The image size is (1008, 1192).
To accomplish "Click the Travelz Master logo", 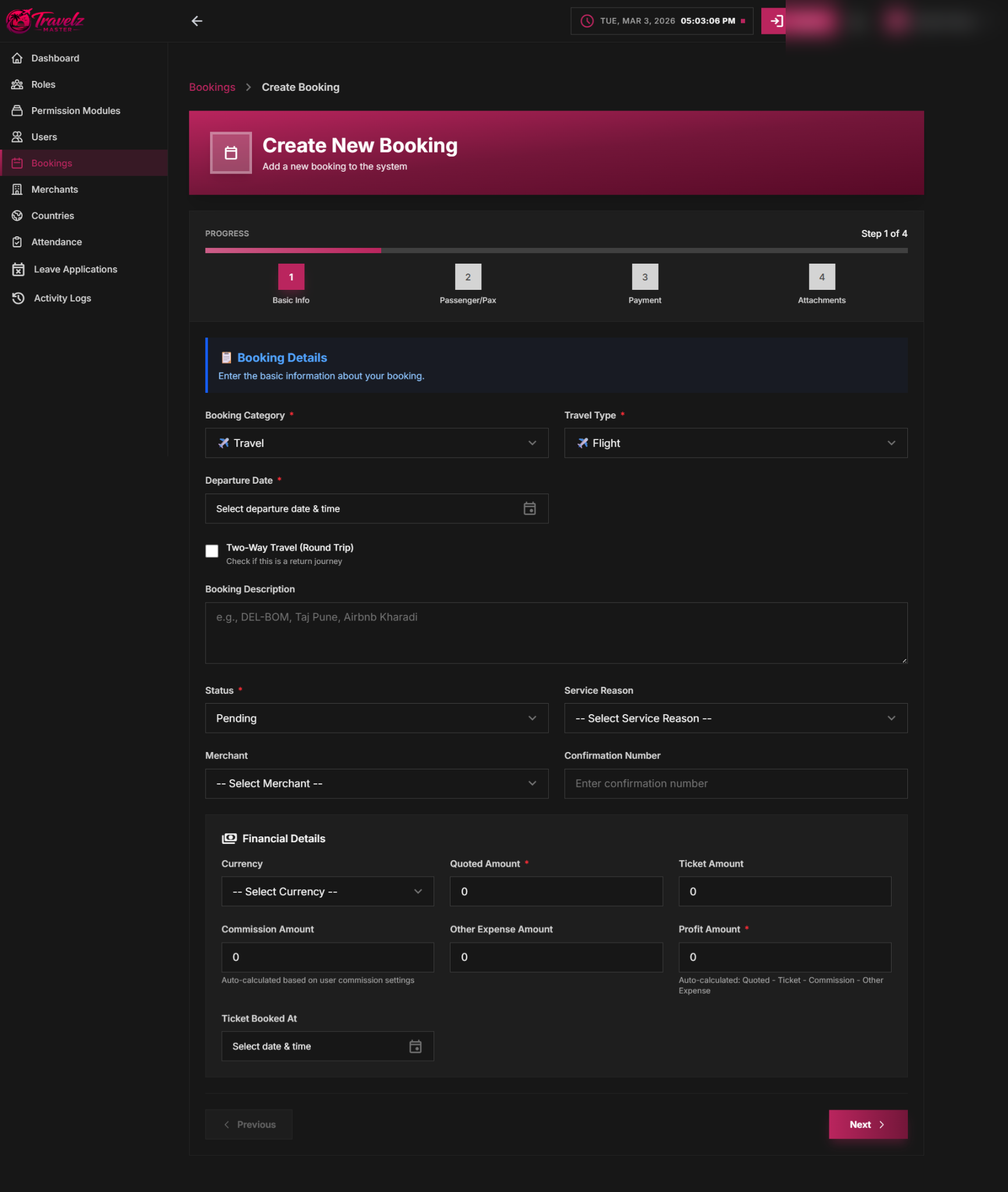I will (x=45, y=21).
